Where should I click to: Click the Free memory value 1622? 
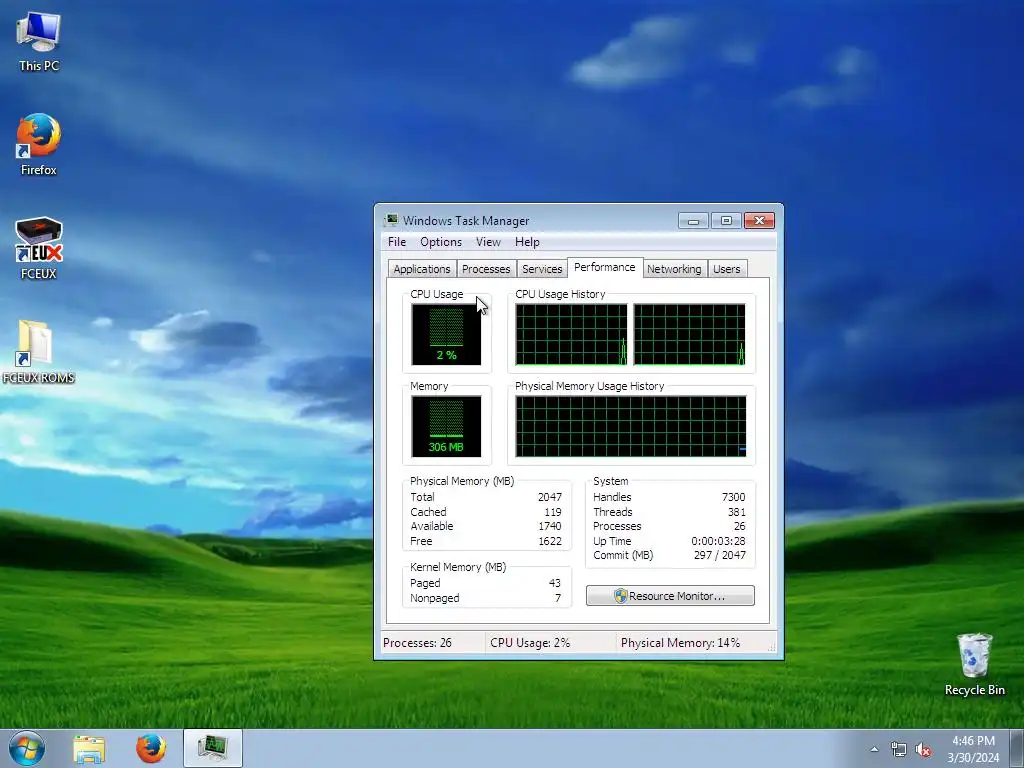(x=549, y=541)
